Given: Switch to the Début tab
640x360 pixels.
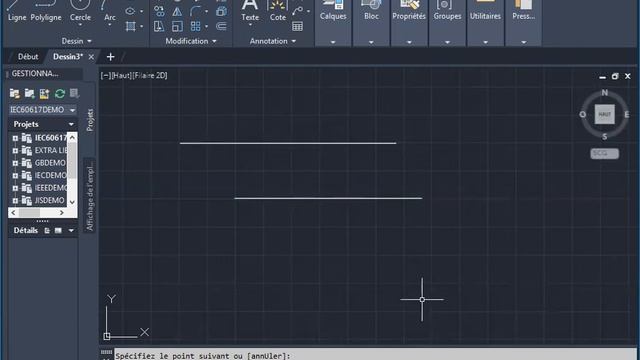Looking at the screenshot, I should coord(28,57).
